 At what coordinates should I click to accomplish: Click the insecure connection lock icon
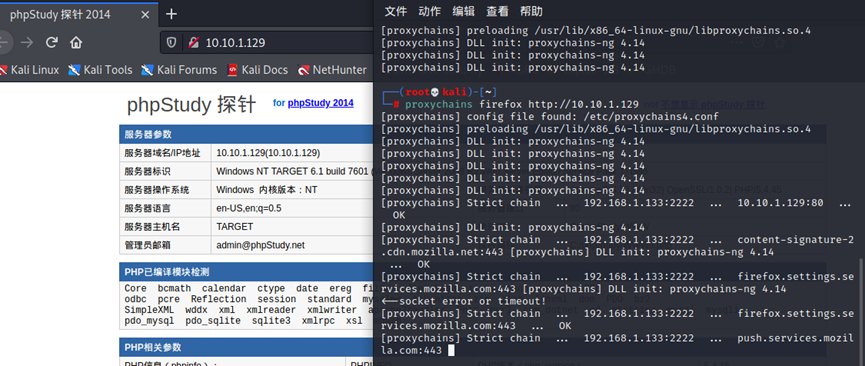pyautogui.click(x=193, y=43)
